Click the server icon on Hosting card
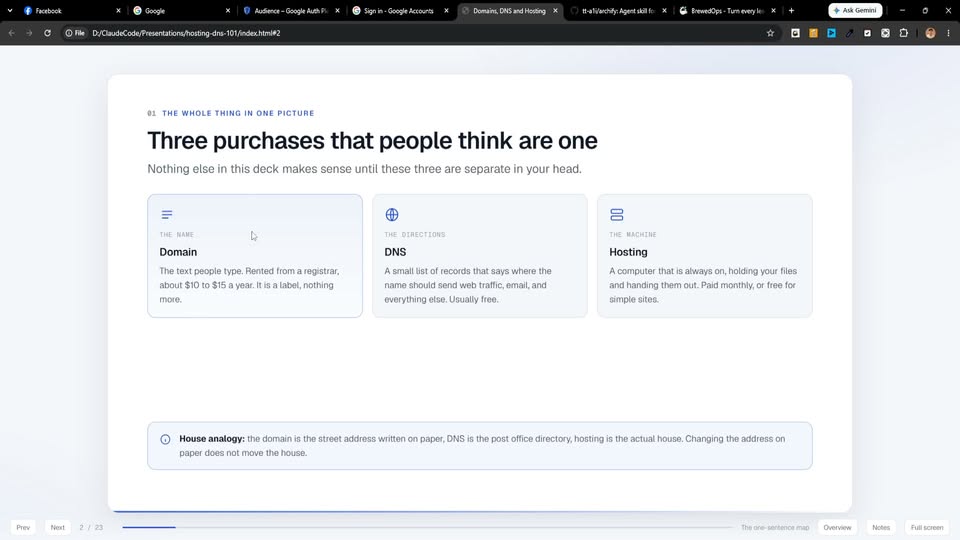The image size is (960, 540). tap(617, 214)
